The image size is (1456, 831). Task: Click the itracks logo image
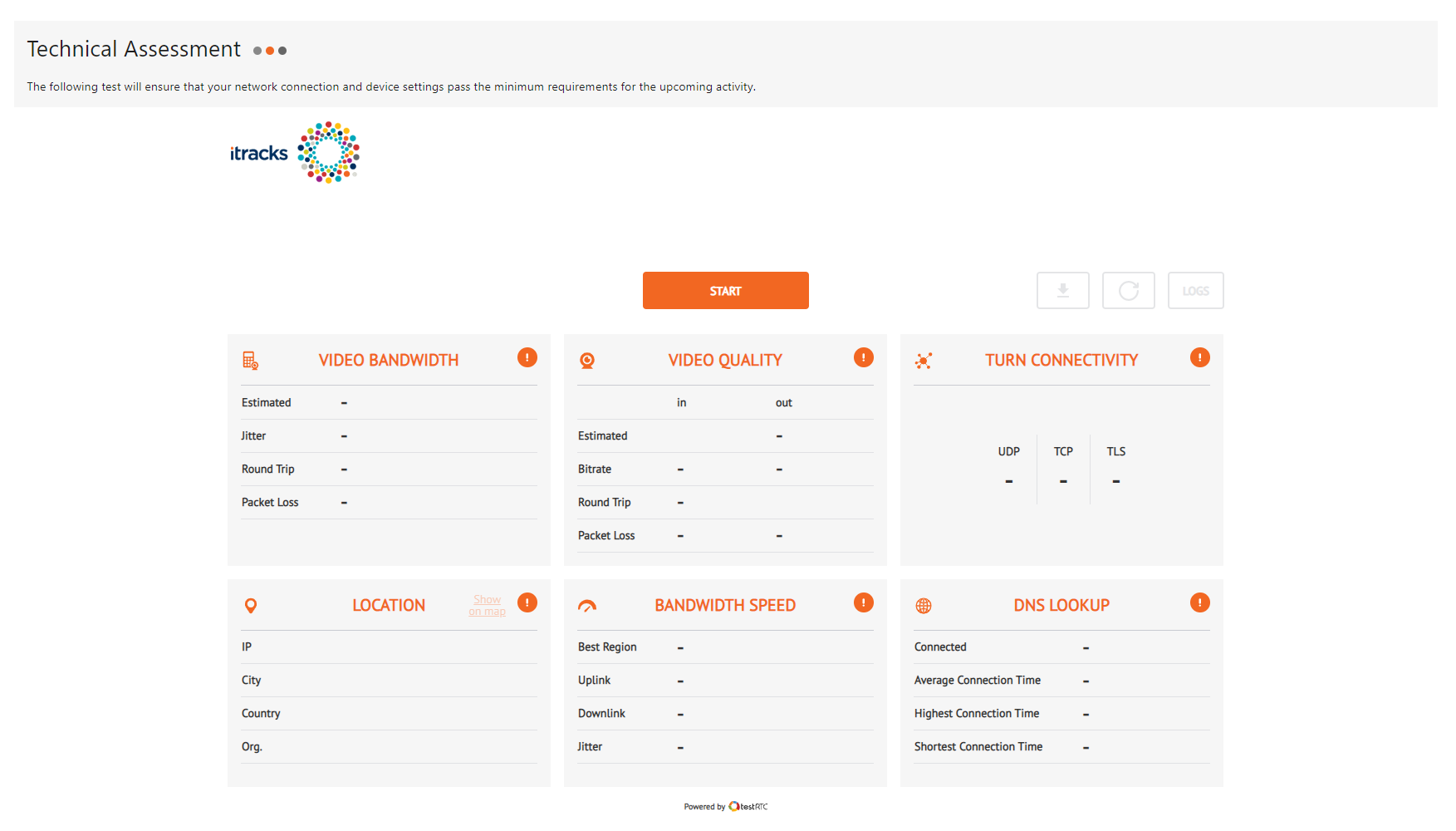(x=295, y=153)
